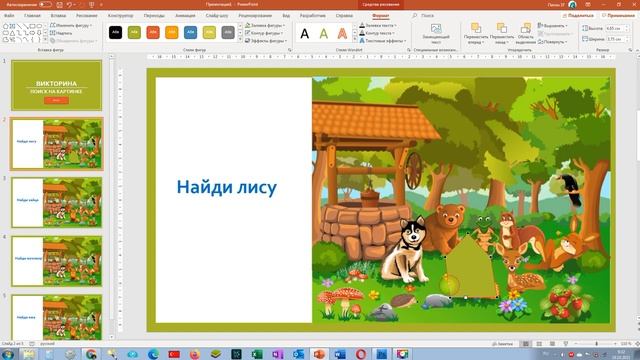
Task: Click the Переместить вперед icon
Action: (x=476, y=28)
